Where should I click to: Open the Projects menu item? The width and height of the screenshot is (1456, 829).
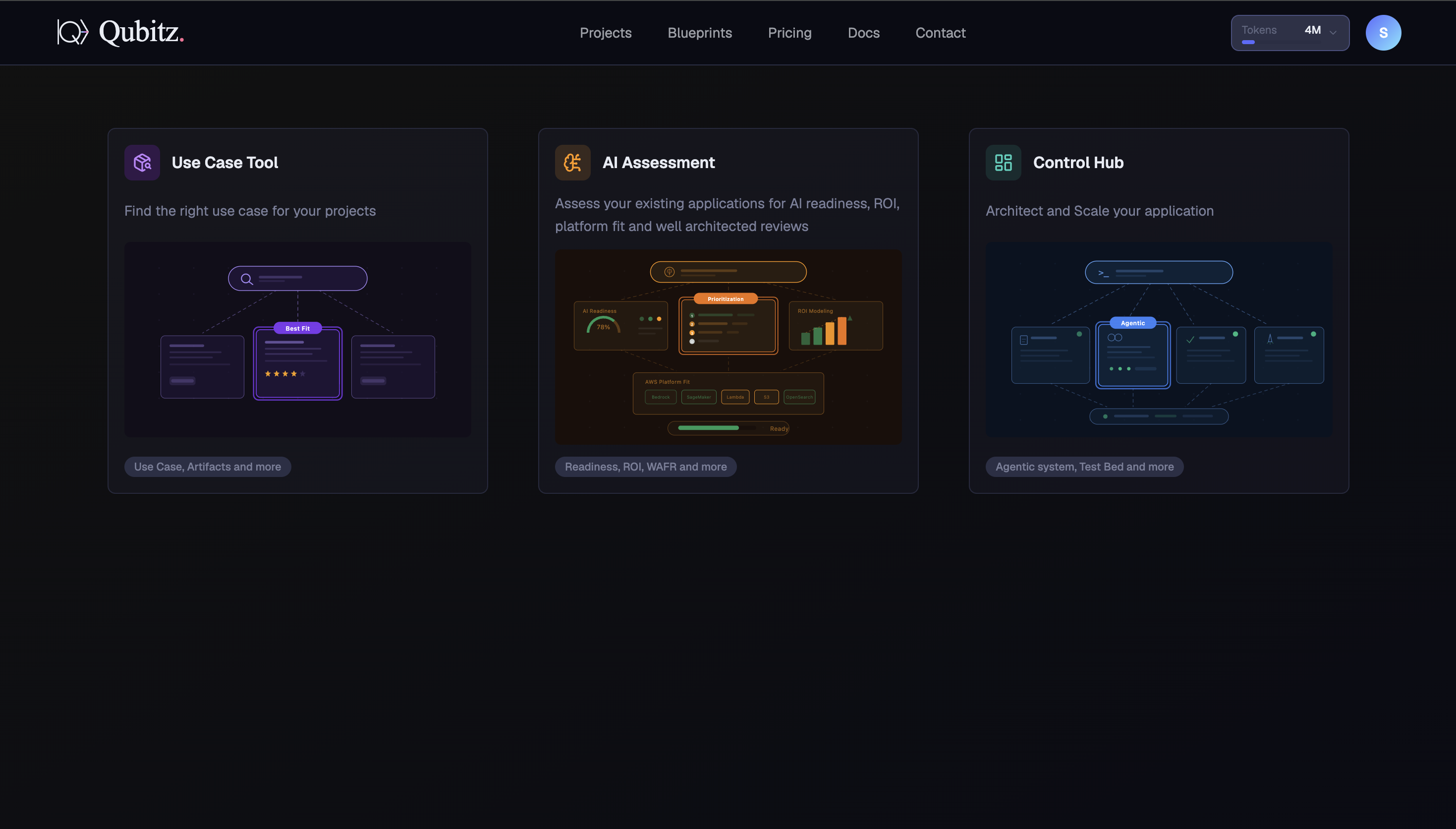point(606,33)
